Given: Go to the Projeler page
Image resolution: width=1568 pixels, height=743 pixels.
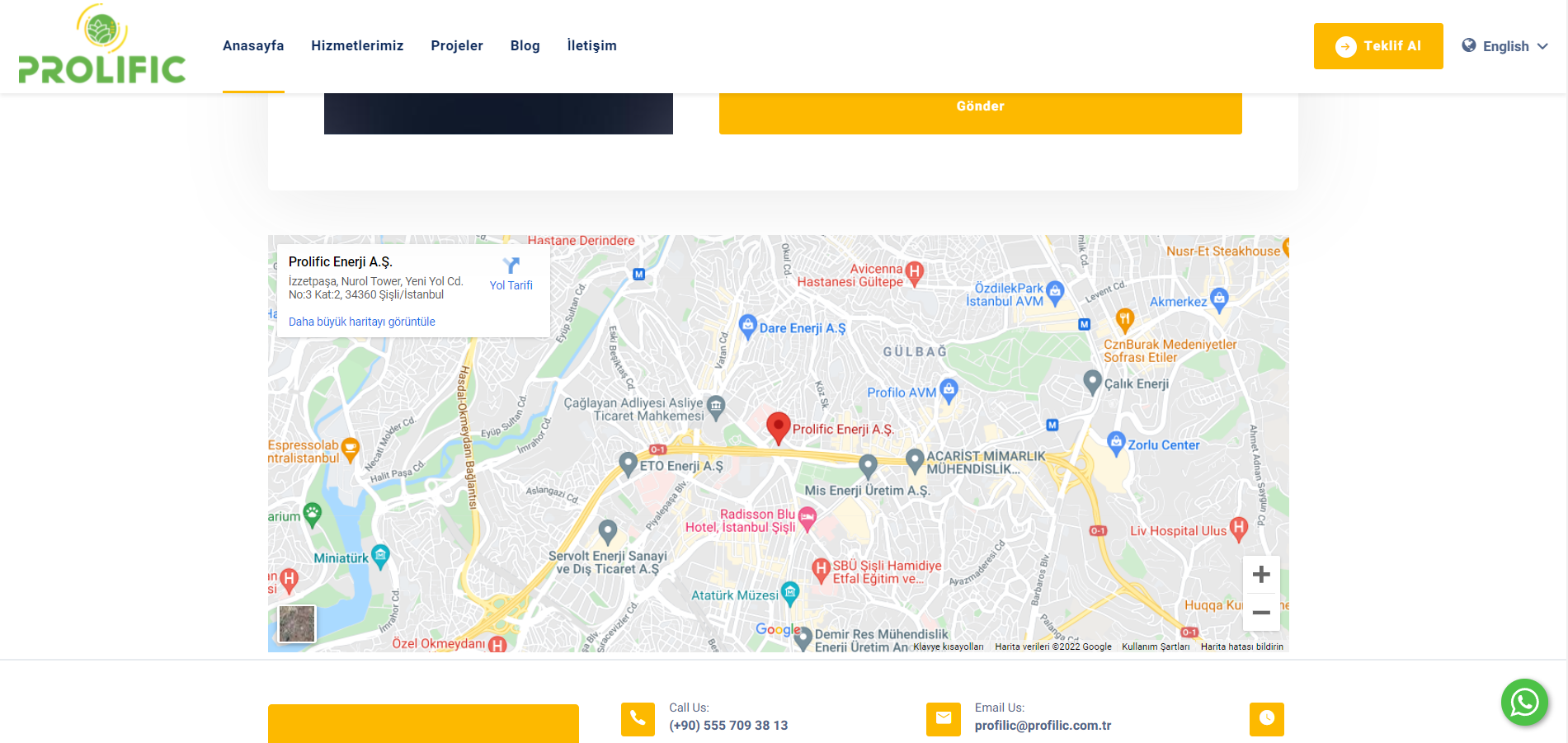Looking at the screenshot, I should pos(457,46).
